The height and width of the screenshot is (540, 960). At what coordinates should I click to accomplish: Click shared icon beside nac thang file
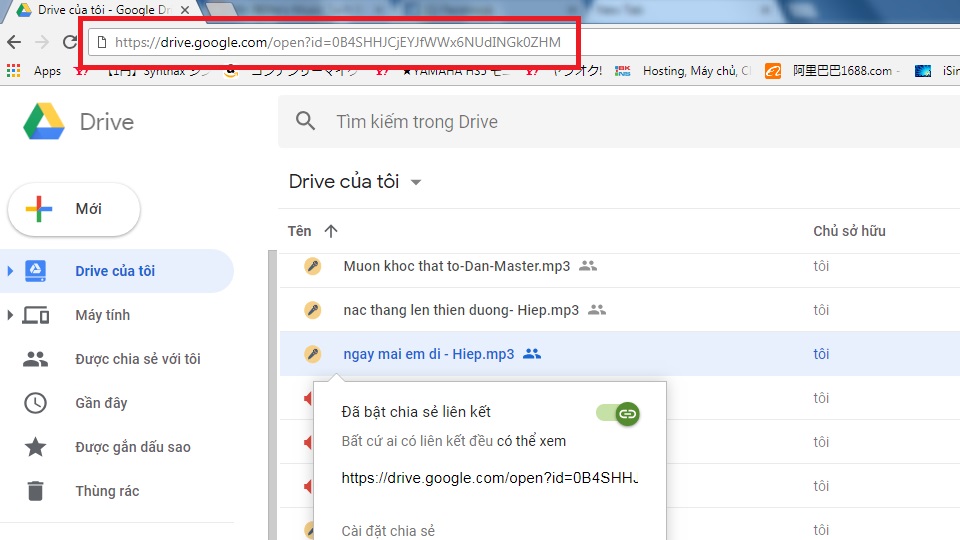coord(596,310)
